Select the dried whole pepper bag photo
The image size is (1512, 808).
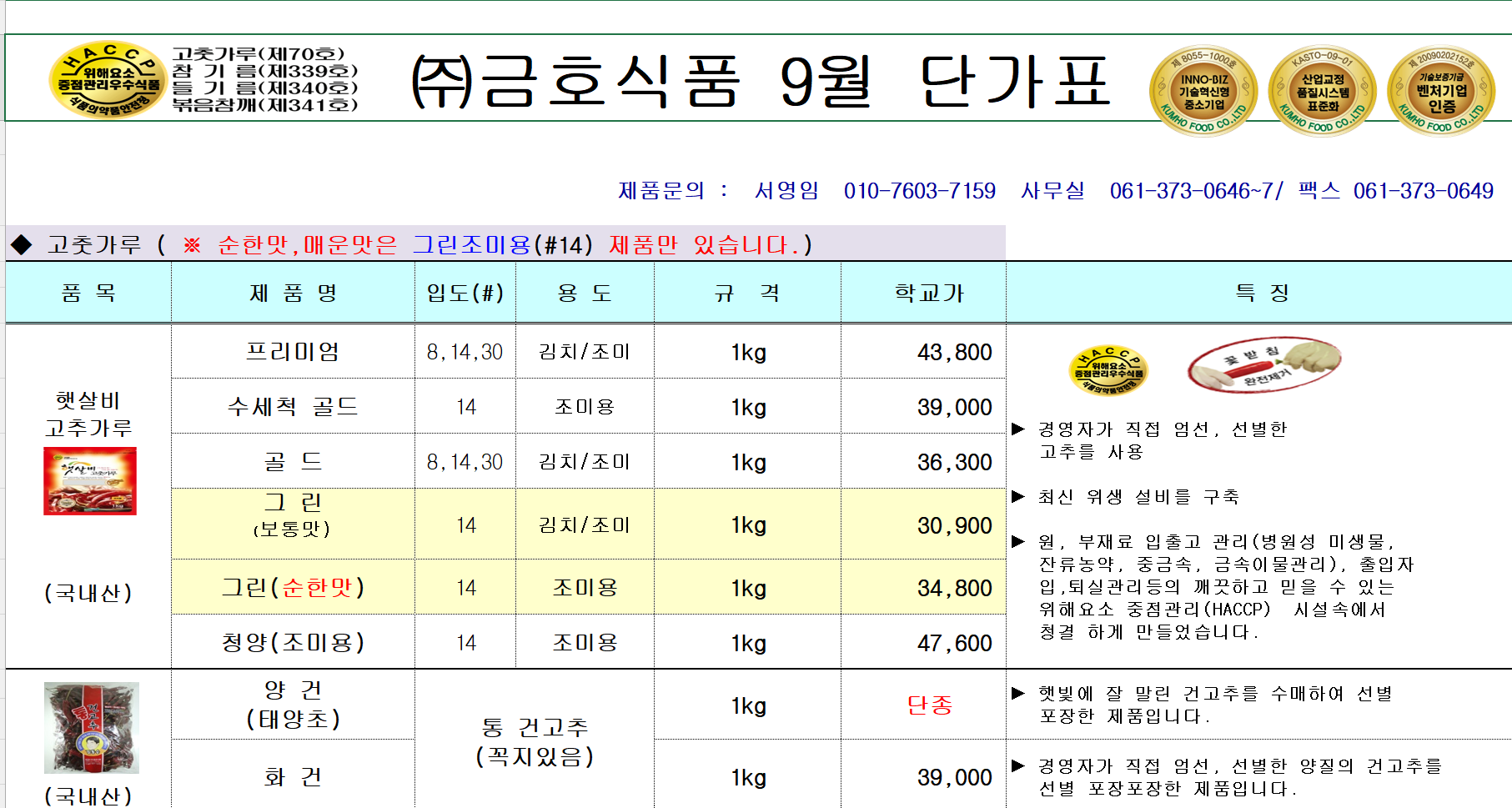click(92, 728)
